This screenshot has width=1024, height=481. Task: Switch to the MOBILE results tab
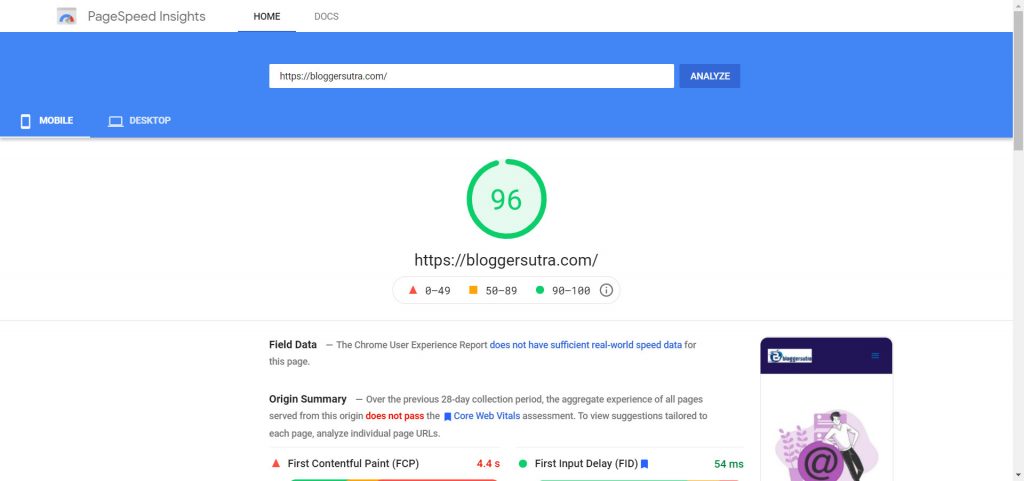pyautogui.click(x=46, y=121)
